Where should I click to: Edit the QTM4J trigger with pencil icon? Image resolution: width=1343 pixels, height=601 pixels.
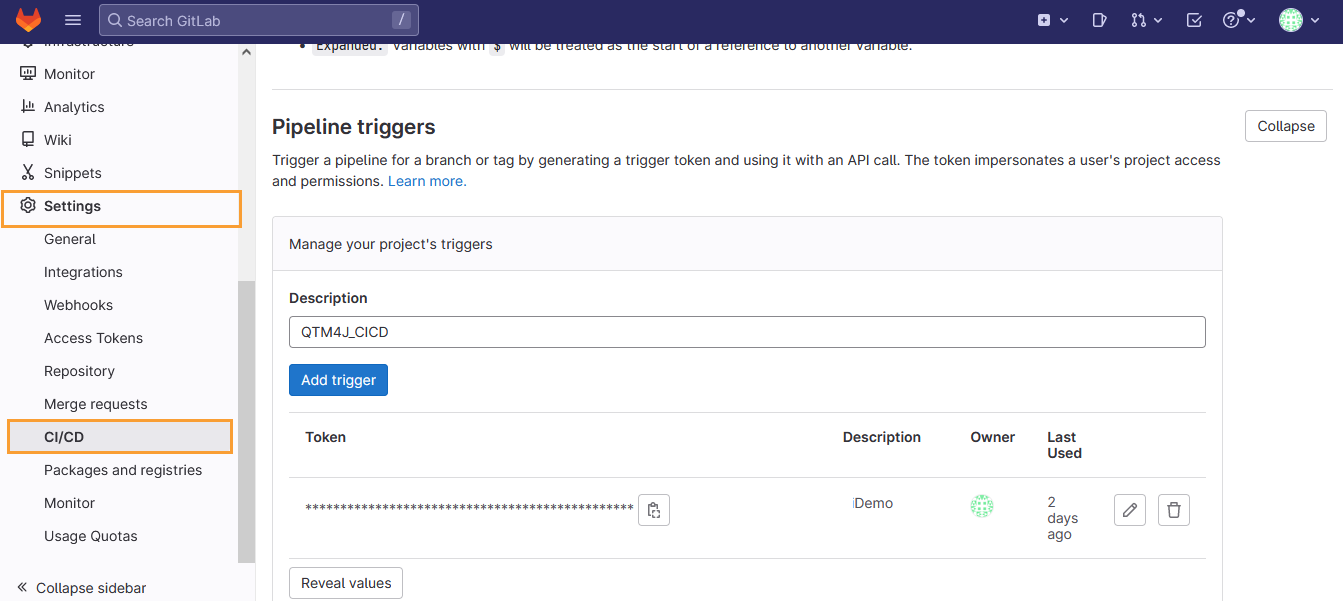[x=1129, y=509]
